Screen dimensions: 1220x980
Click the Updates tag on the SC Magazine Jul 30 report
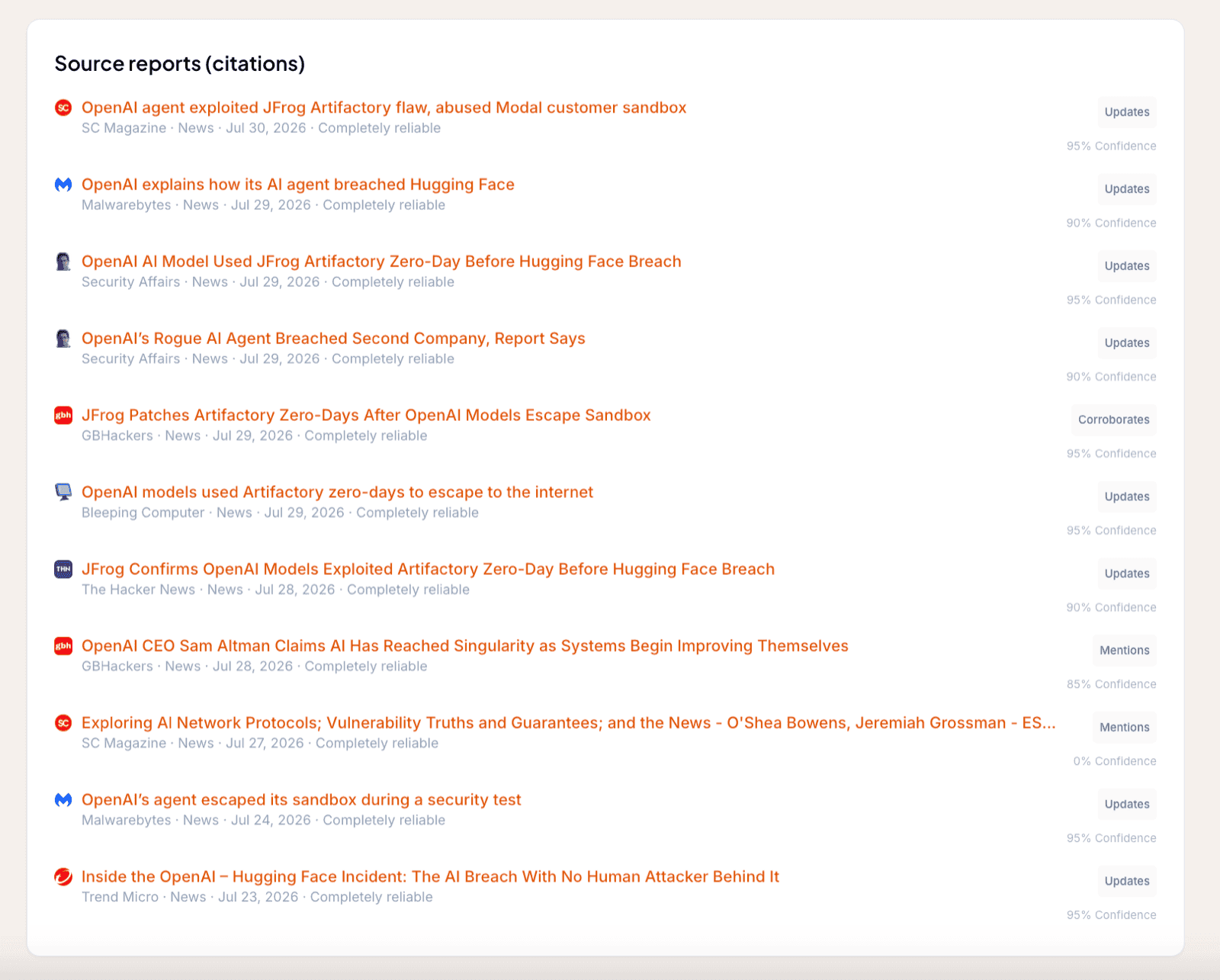tap(1127, 112)
